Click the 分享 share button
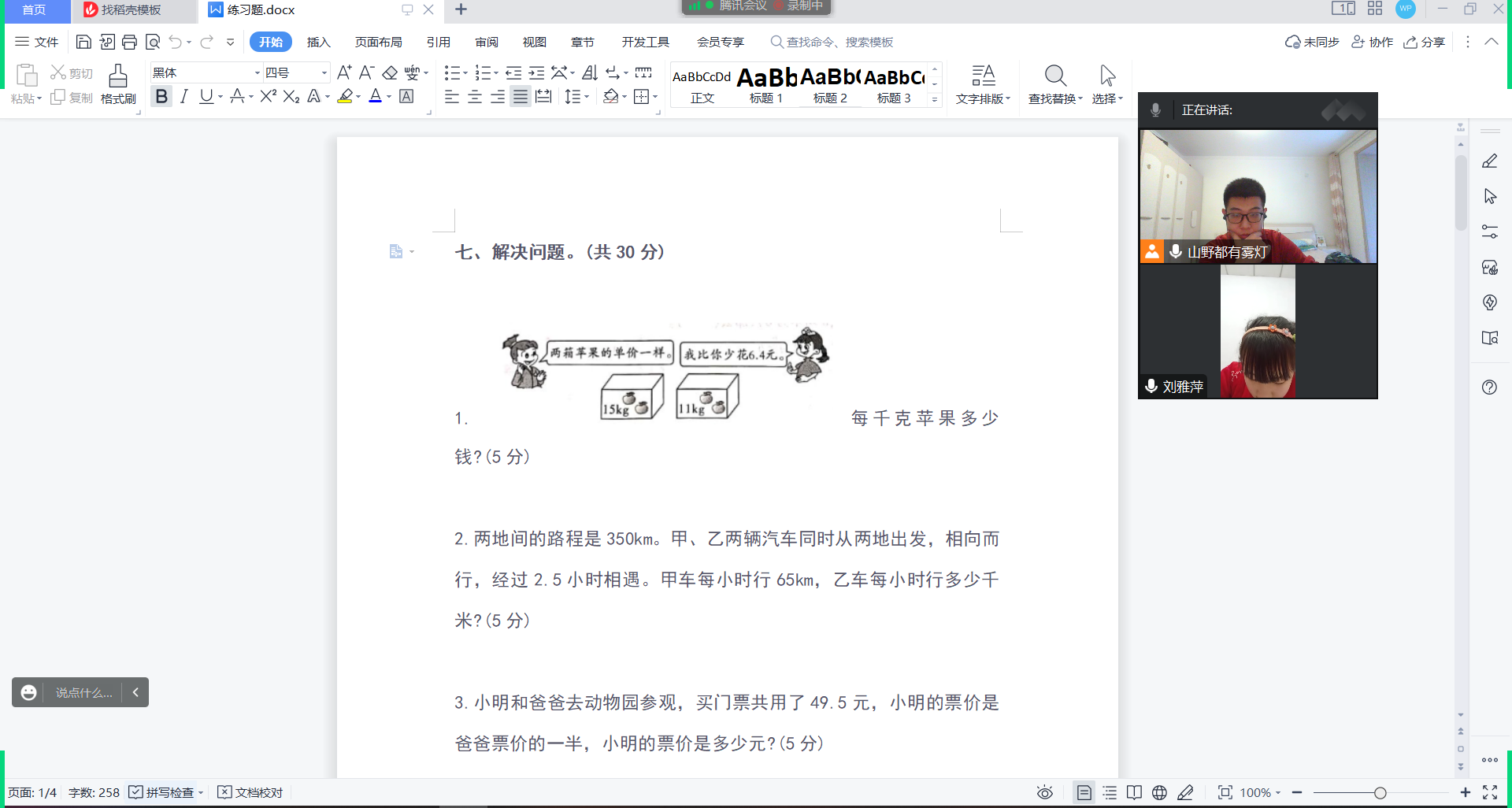 coord(1424,42)
